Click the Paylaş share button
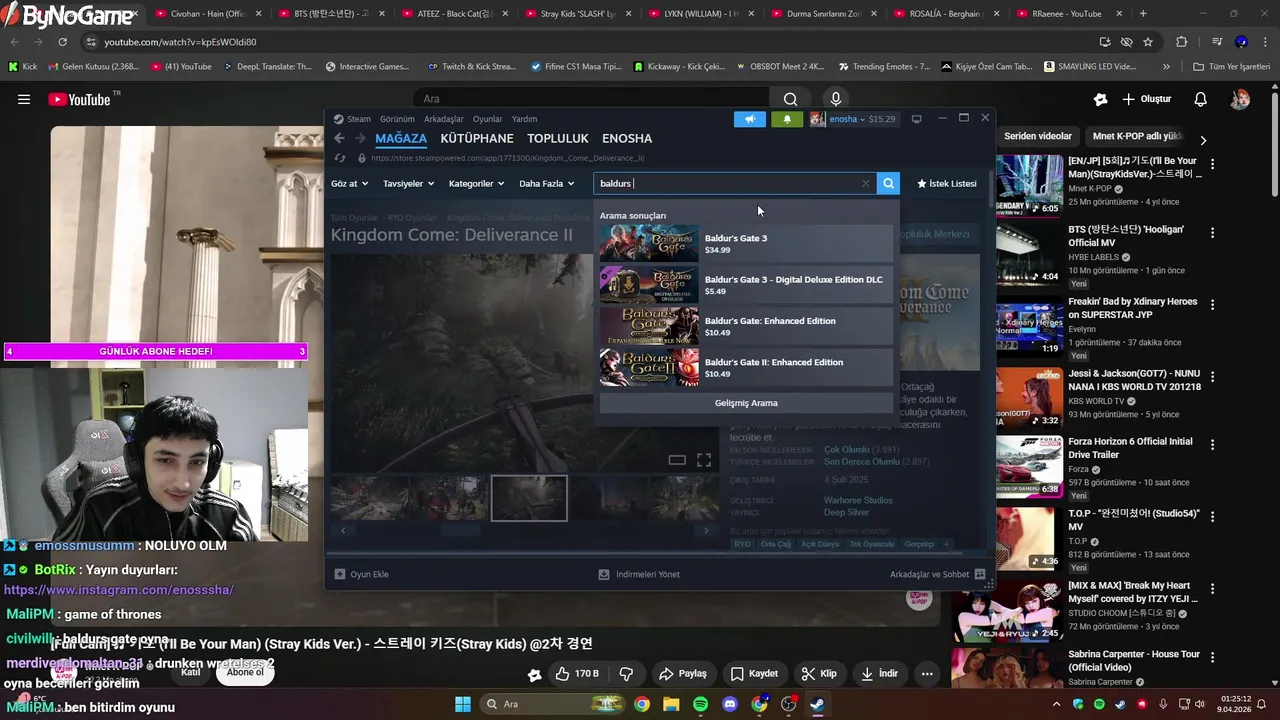 pos(683,674)
